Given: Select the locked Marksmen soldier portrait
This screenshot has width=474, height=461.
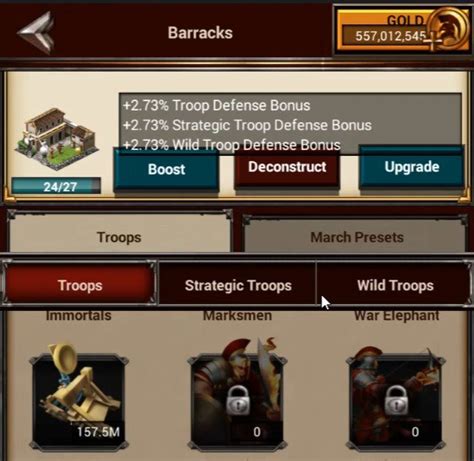Looking at the screenshot, I should point(237,395).
